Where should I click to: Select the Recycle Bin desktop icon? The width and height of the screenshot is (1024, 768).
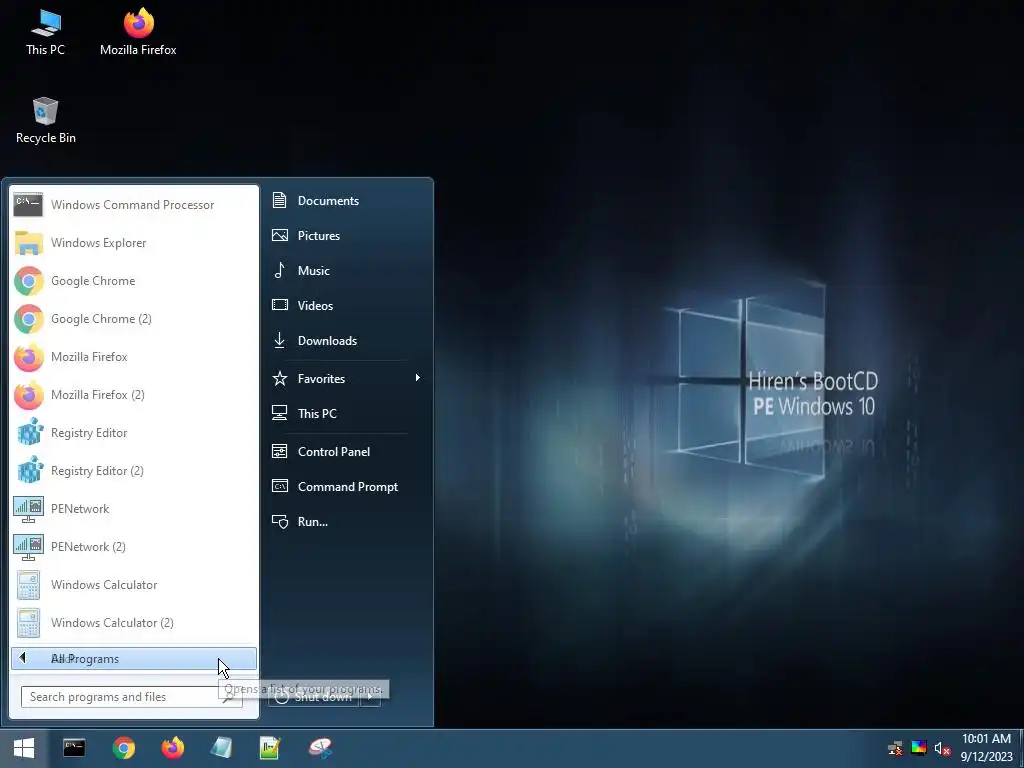pyautogui.click(x=46, y=120)
